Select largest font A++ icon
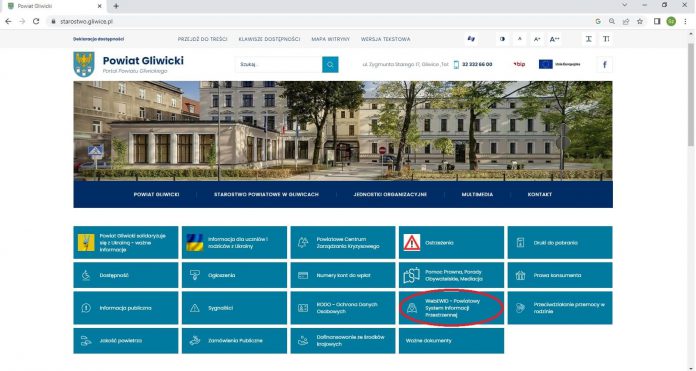The height and width of the screenshot is (371, 696). tap(554, 39)
